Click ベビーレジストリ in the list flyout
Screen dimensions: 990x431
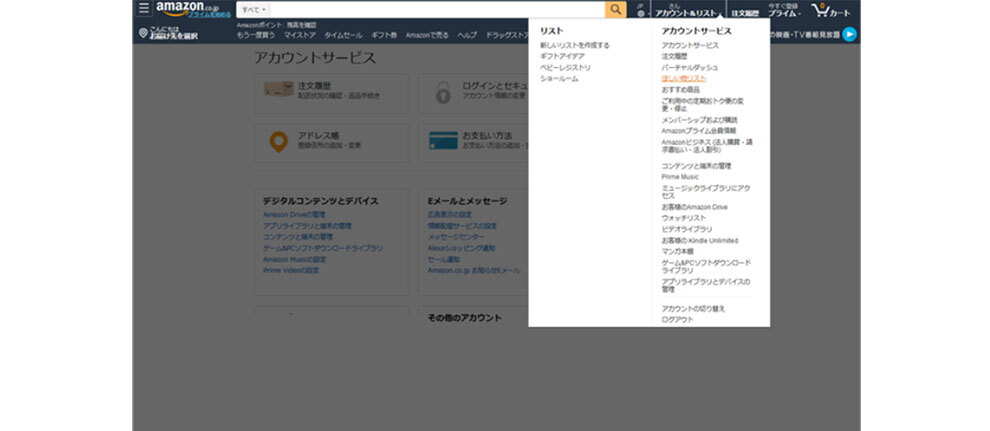[x=565, y=68]
